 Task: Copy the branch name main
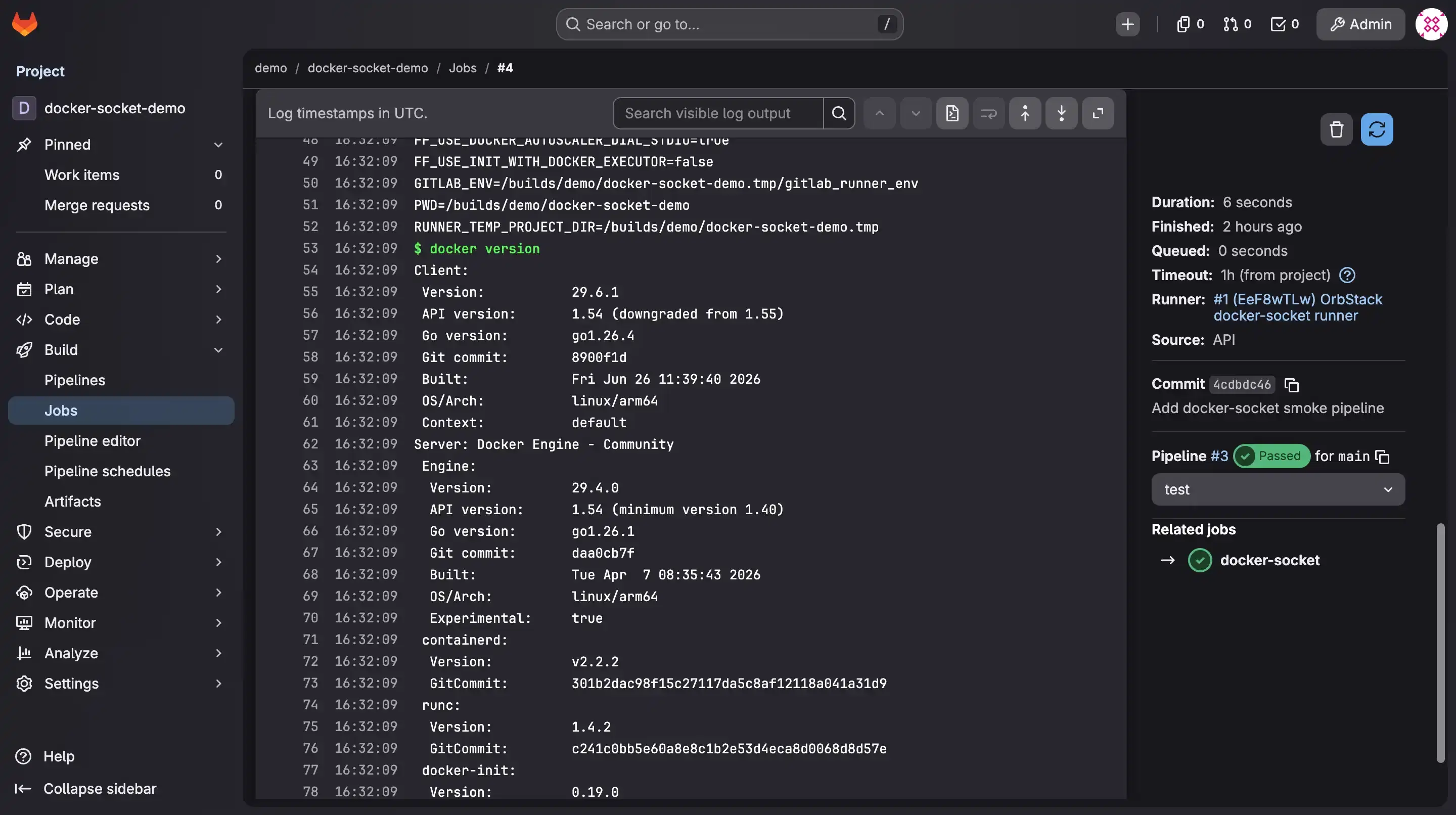coord(1382,456)
